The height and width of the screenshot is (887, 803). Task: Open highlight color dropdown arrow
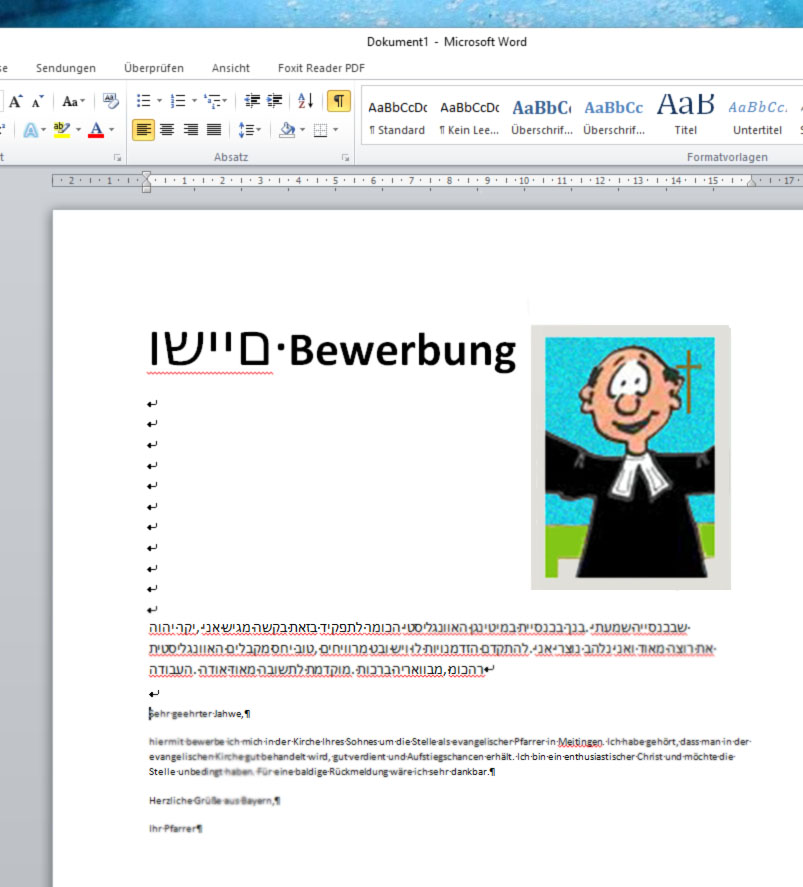(x=77, y=130)
